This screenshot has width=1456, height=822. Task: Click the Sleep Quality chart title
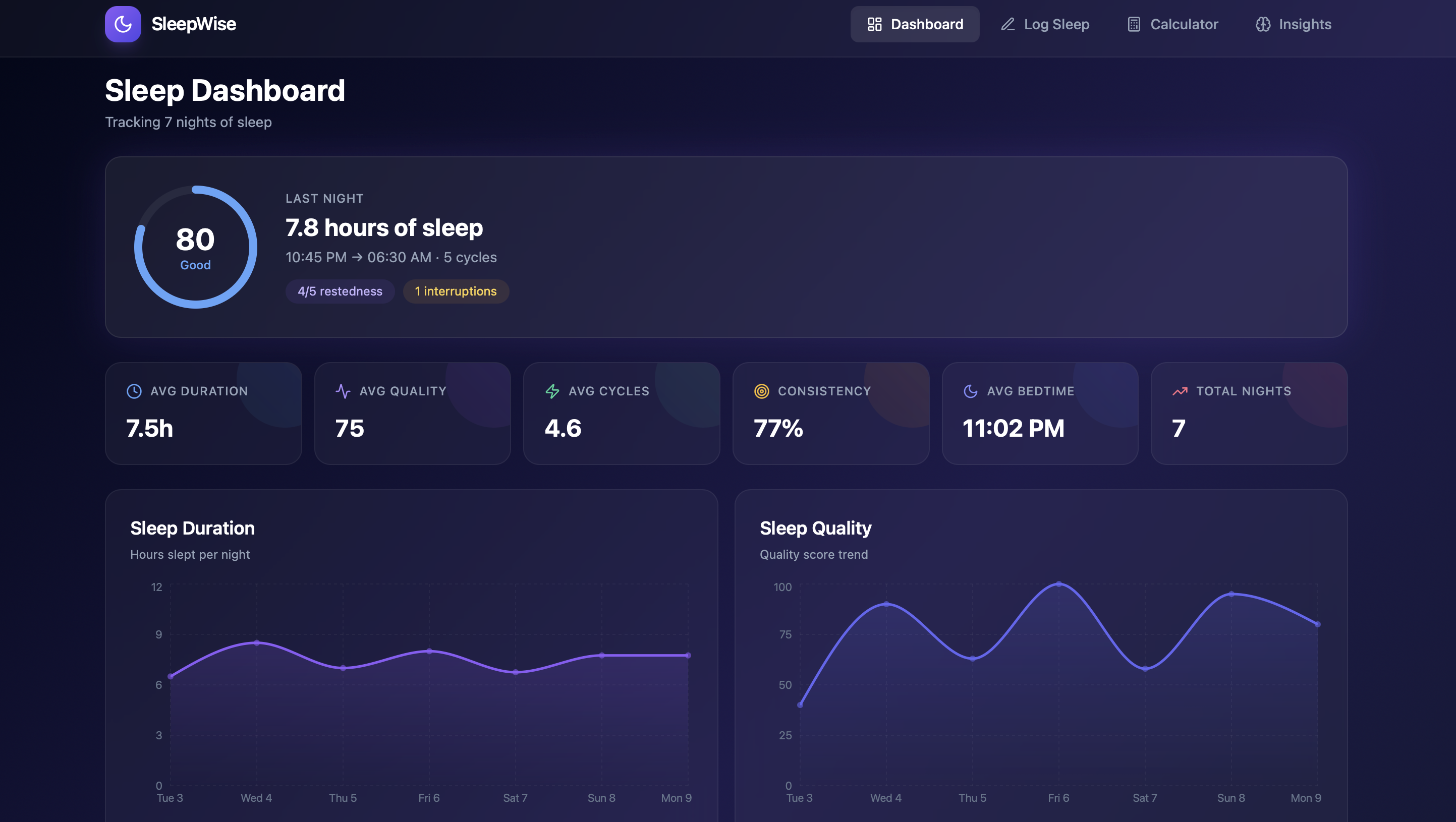click(x=816, y=528)
